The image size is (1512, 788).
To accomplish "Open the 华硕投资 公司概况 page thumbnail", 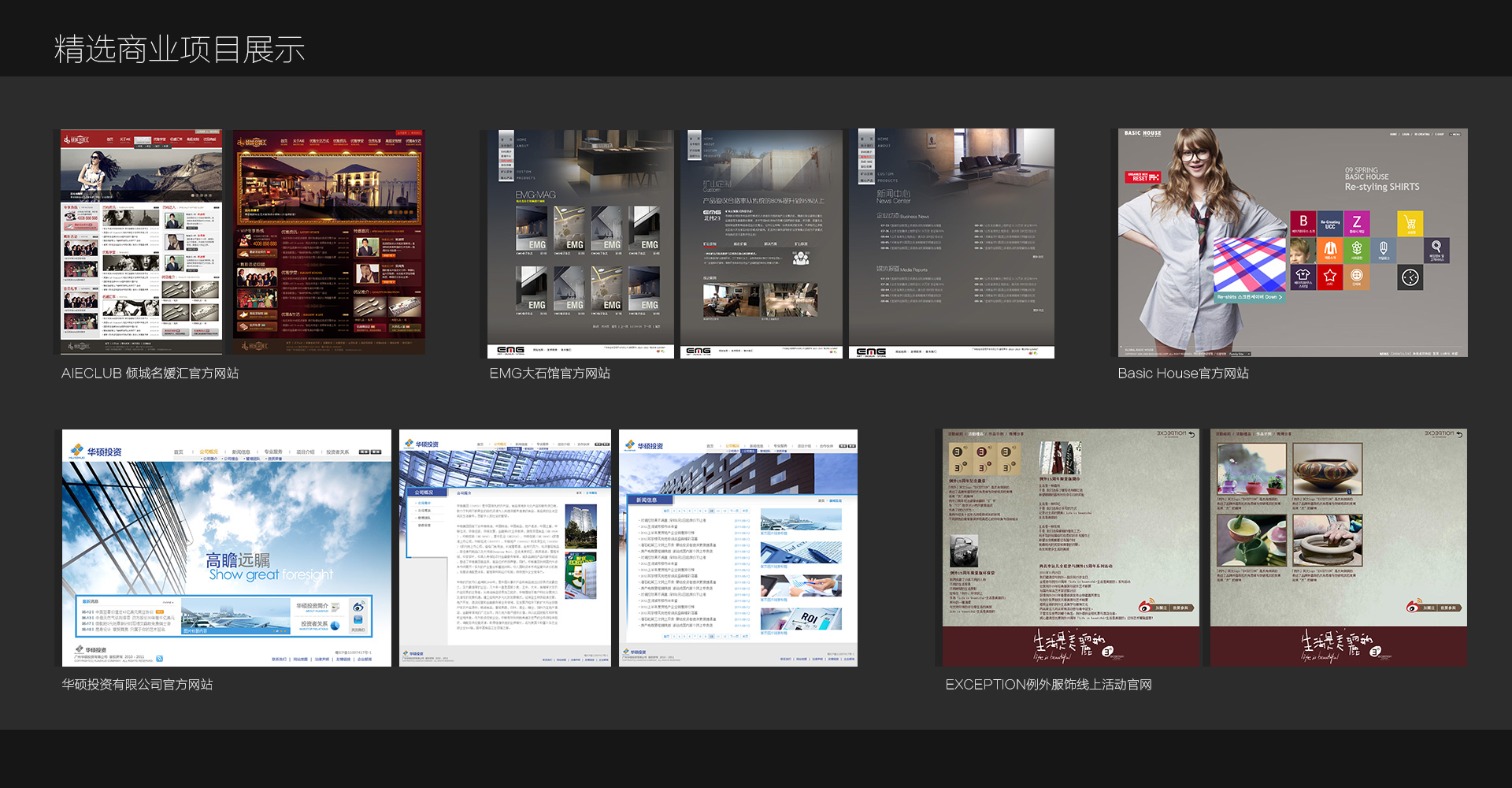I will (505, 548).
